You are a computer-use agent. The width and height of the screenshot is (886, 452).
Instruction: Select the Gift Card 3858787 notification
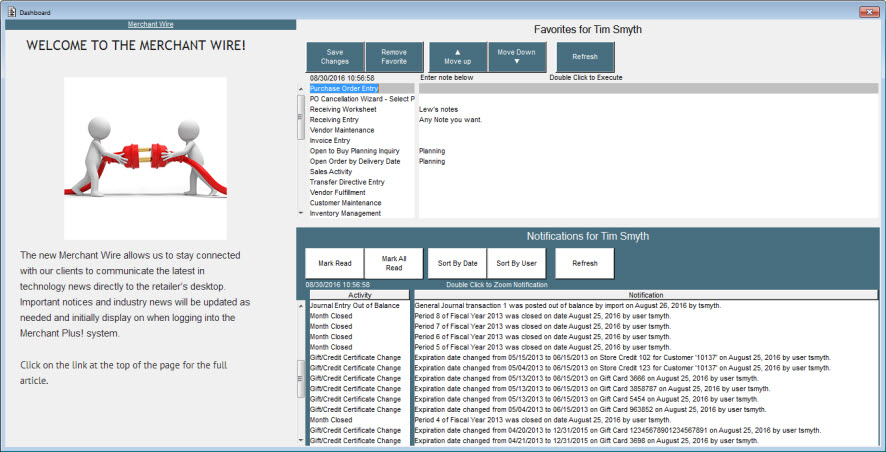coord(592,389)
